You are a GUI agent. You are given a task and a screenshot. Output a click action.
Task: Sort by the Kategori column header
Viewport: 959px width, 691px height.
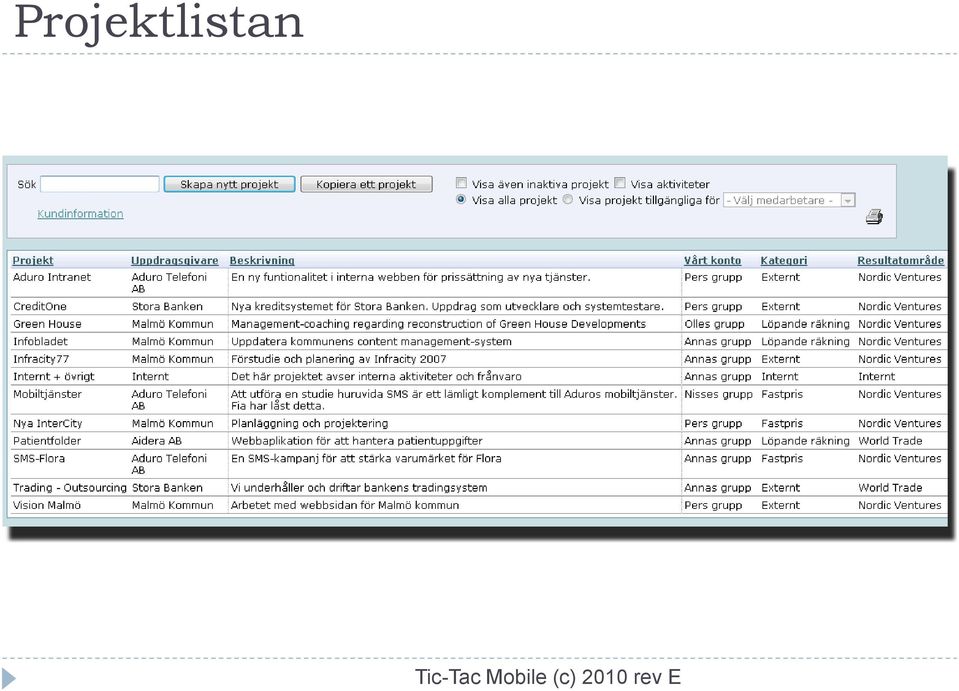[x=783, y=261]
